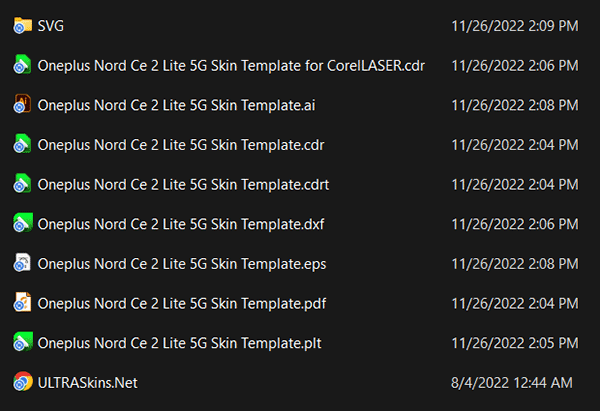Click the SVG folder icon

22,26
